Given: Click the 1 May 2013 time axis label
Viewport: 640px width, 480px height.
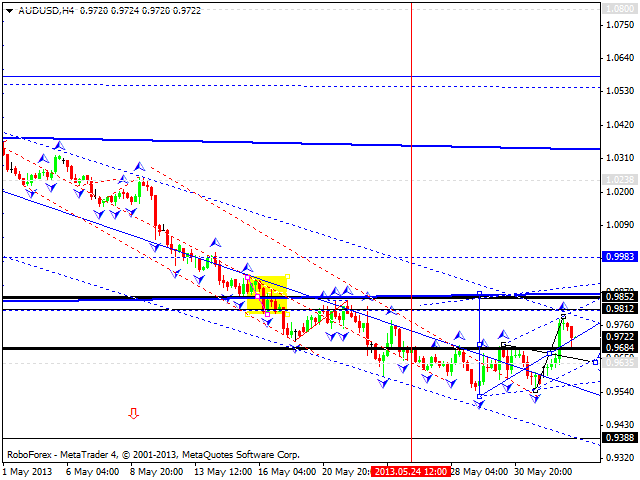Looking at the screenshot, I should click(x=28, y=472).
